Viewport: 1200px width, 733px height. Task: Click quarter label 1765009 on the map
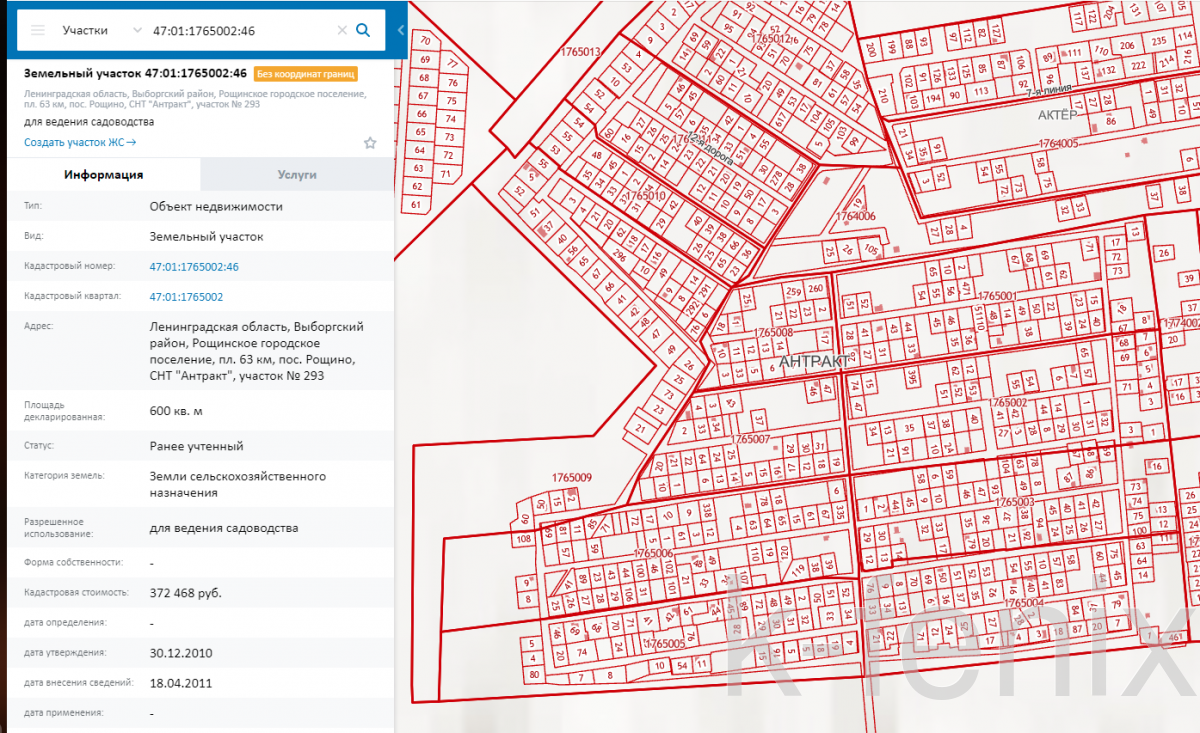click(572, 478)
